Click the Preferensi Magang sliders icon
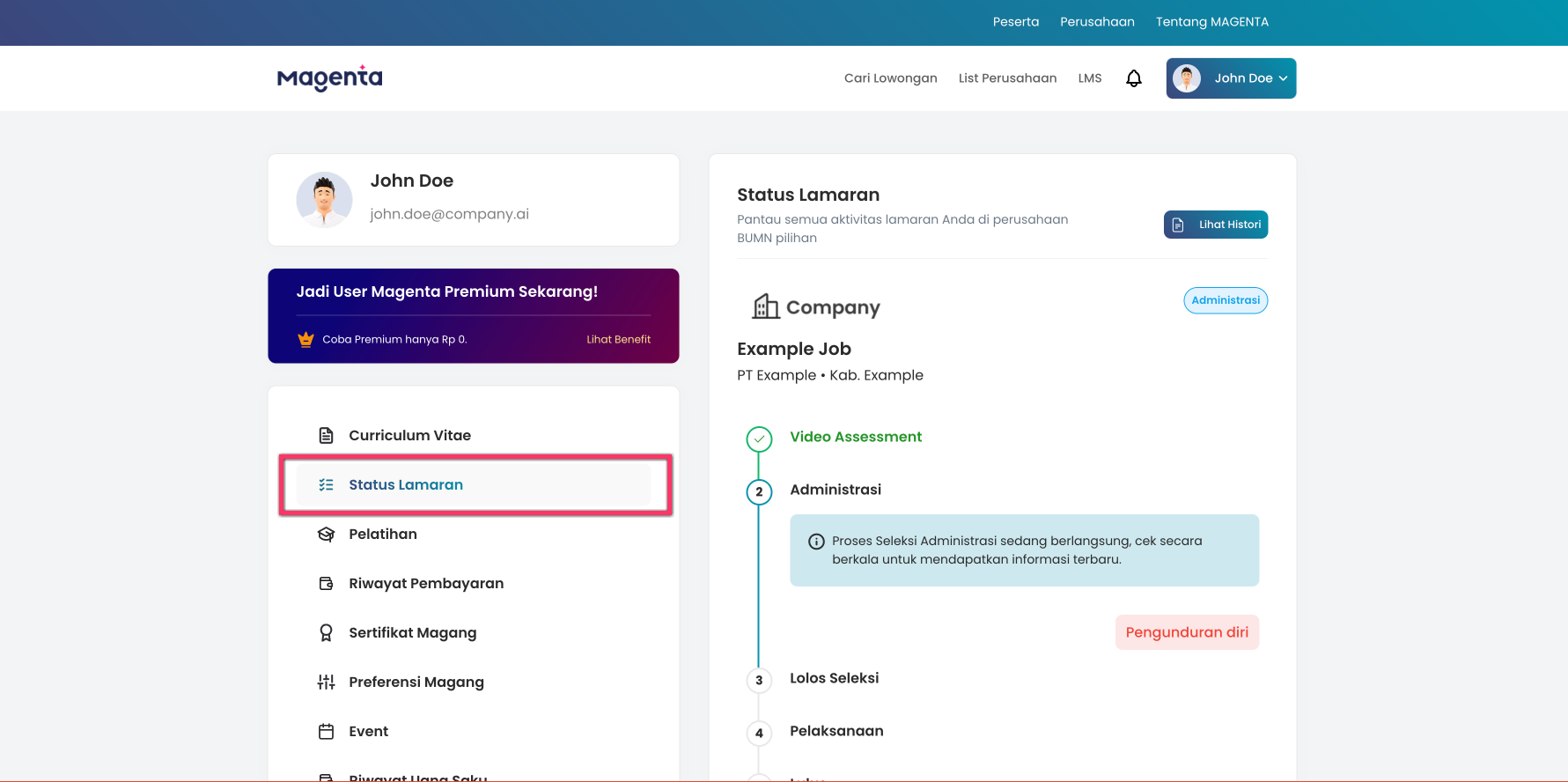This screenshot has height=782, width=1568. pyautogui.click(x=326, y=682)
